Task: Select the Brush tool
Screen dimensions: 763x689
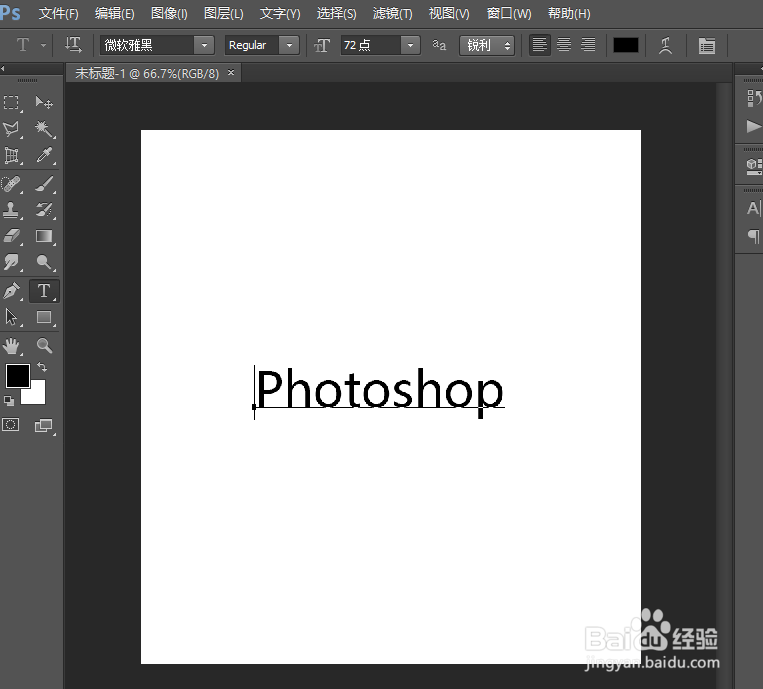Action: (x=44, y=184)
